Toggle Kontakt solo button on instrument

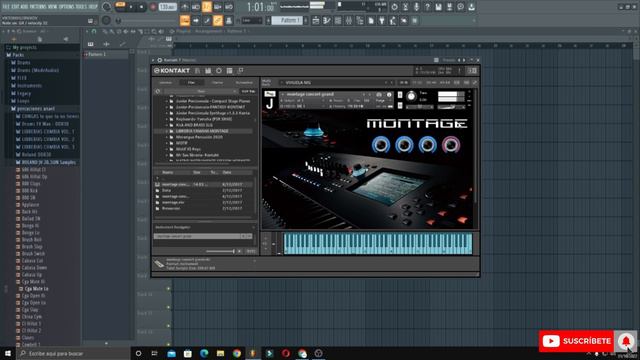pos(400,95)
